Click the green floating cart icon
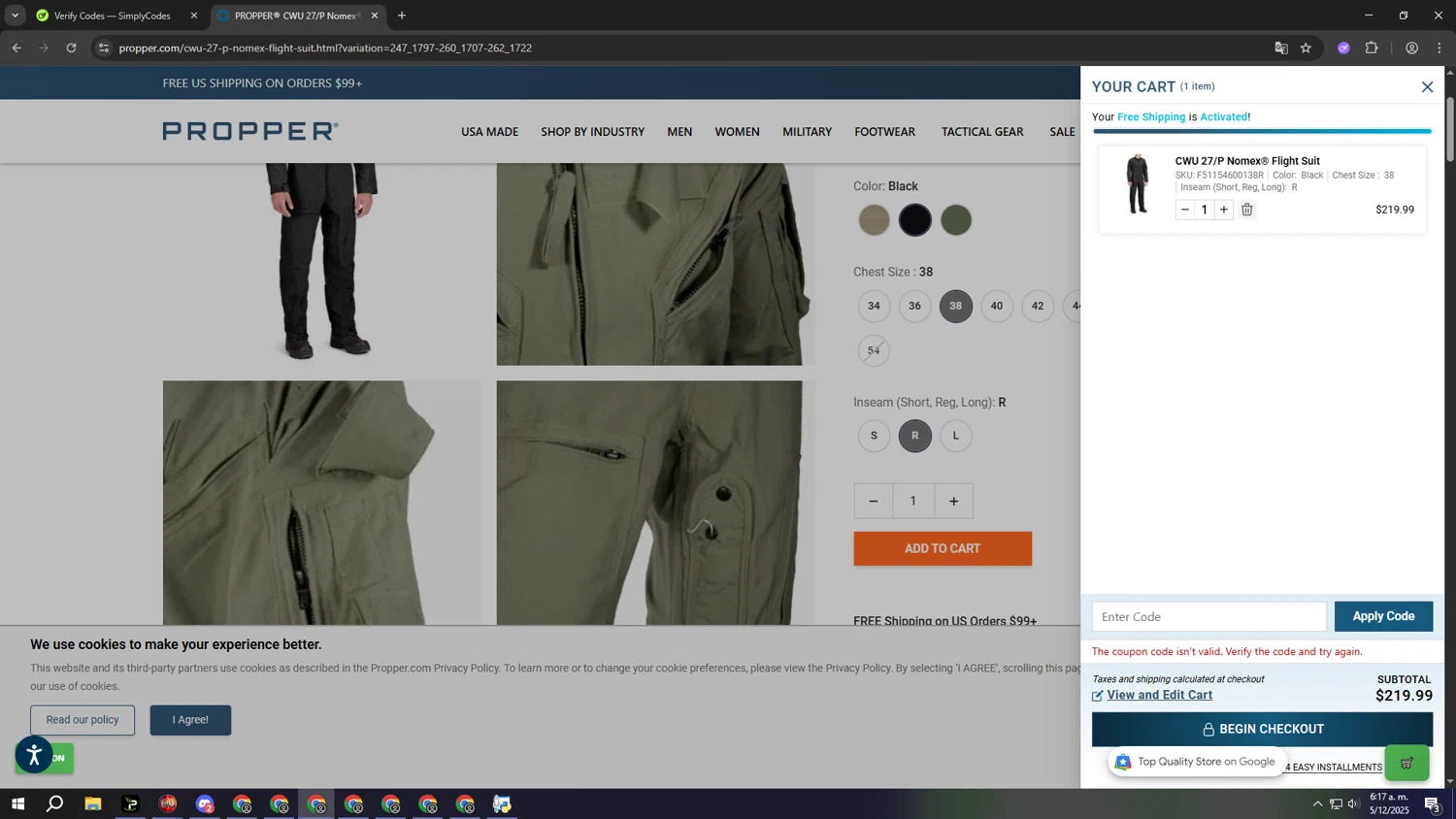Screen dimensions: 1456x819 click(x=1406, y=763)
